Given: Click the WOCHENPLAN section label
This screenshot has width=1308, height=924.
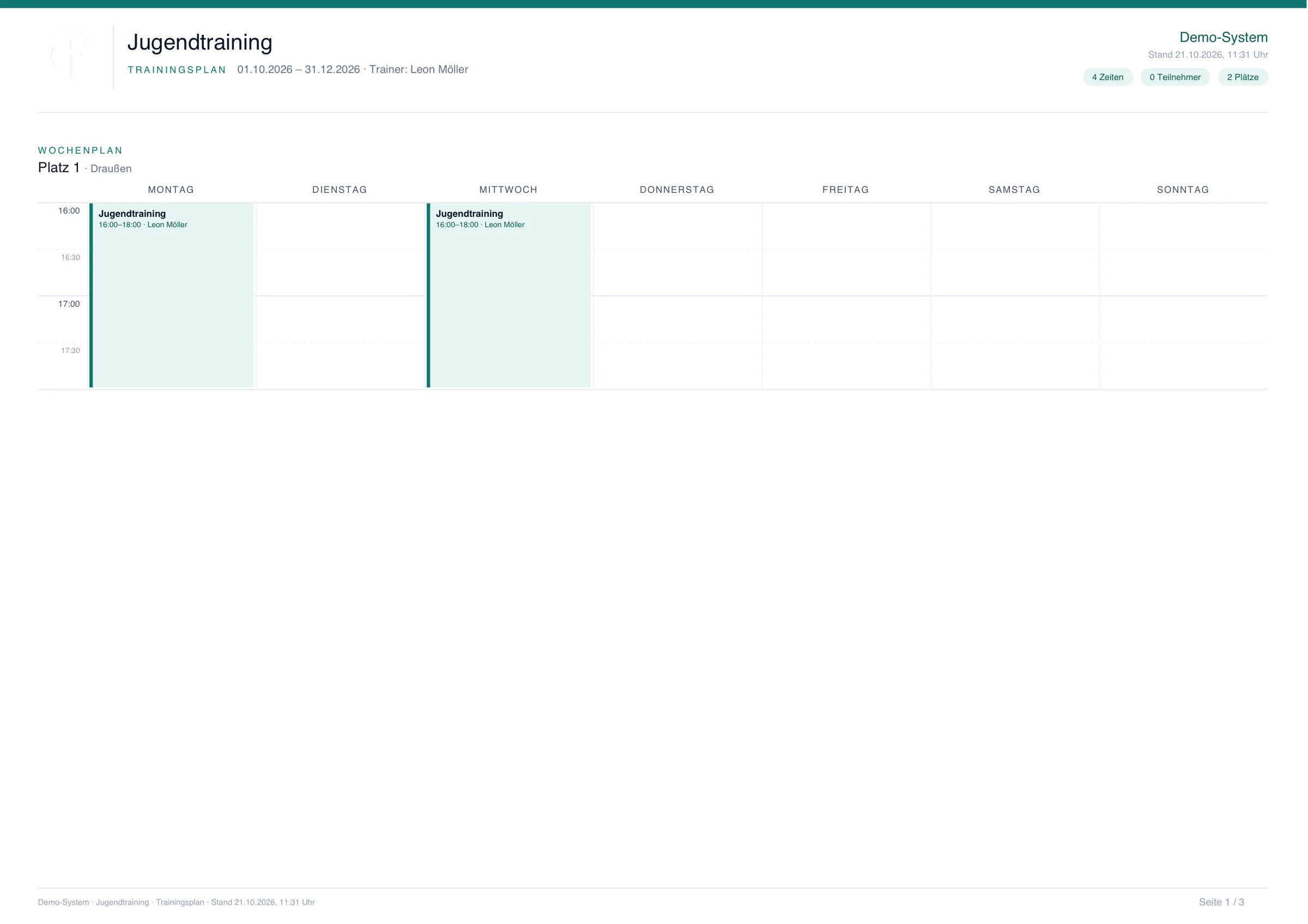Looking at the screenshot, I should (x=80, y=150).
